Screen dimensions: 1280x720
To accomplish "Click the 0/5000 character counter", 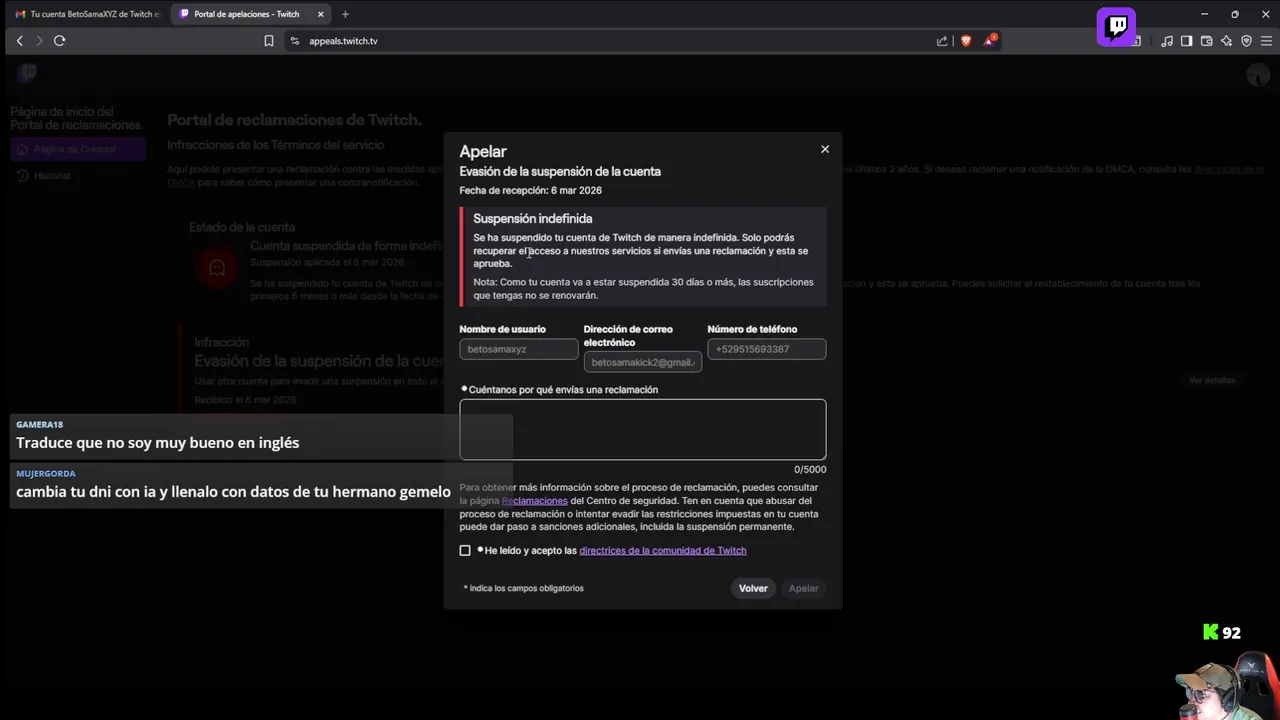I will point(810,469).
